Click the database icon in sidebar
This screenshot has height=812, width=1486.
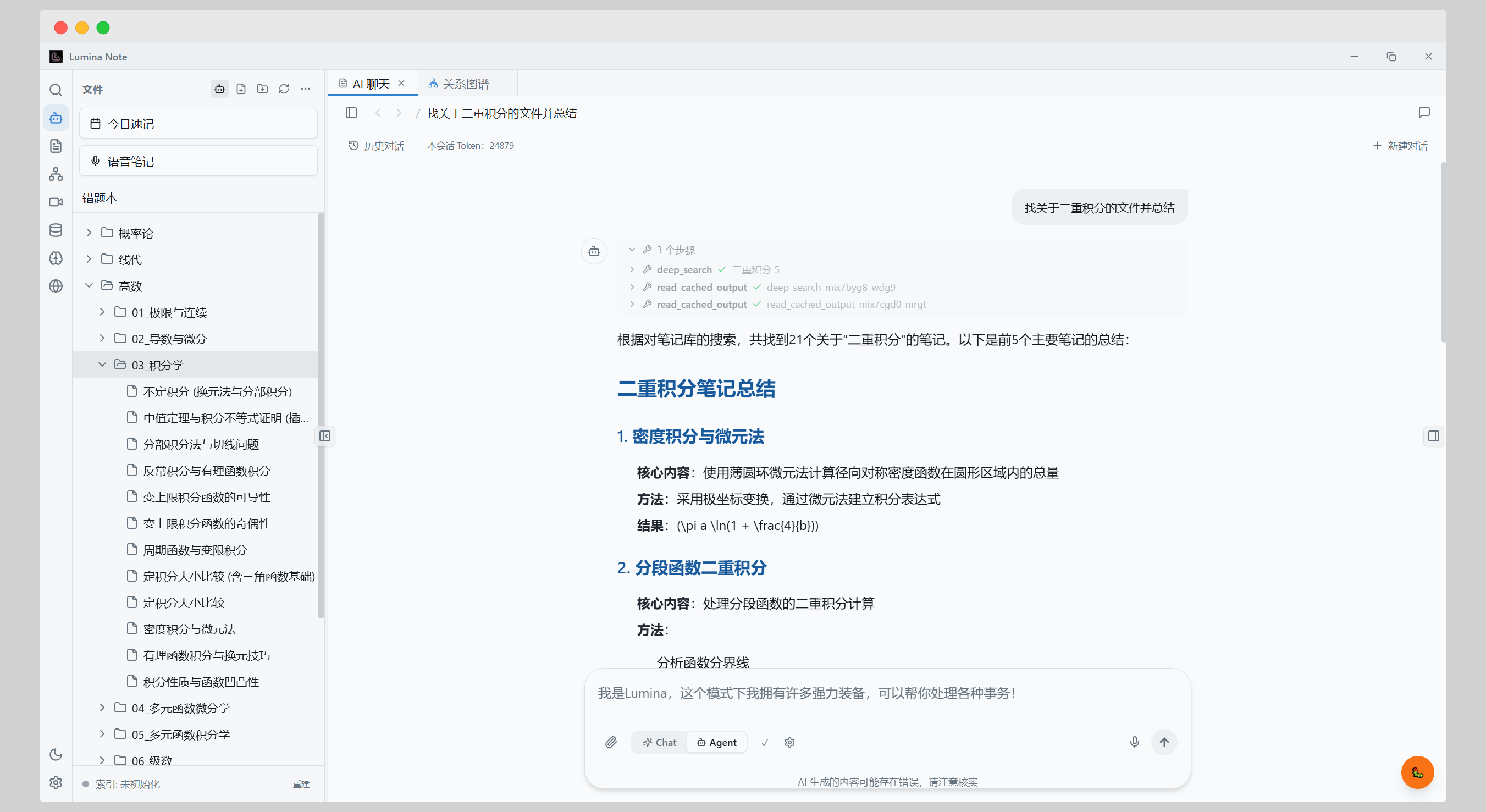pyautogui.click(x=56, y=230)
